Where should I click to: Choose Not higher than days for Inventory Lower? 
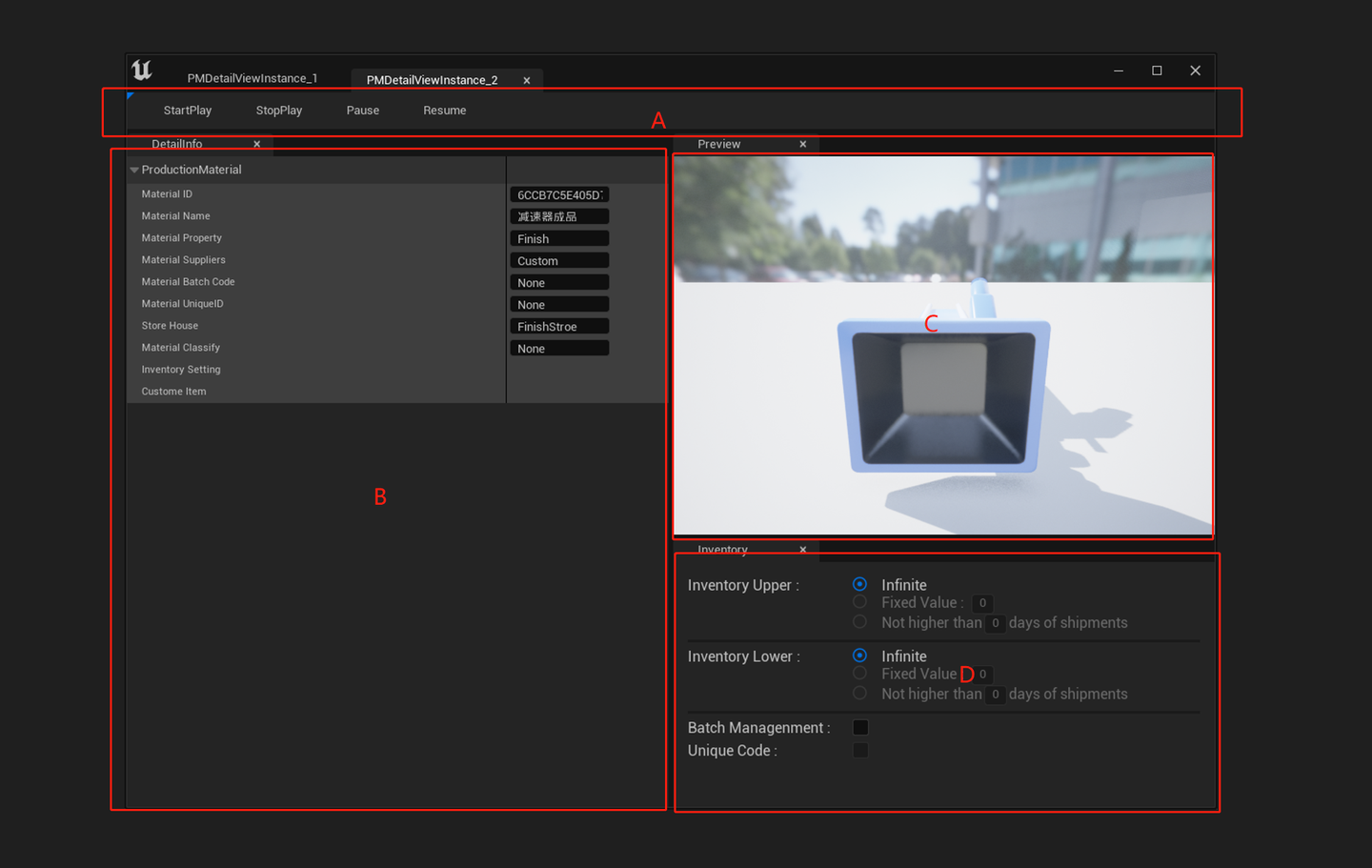[858, 694]
